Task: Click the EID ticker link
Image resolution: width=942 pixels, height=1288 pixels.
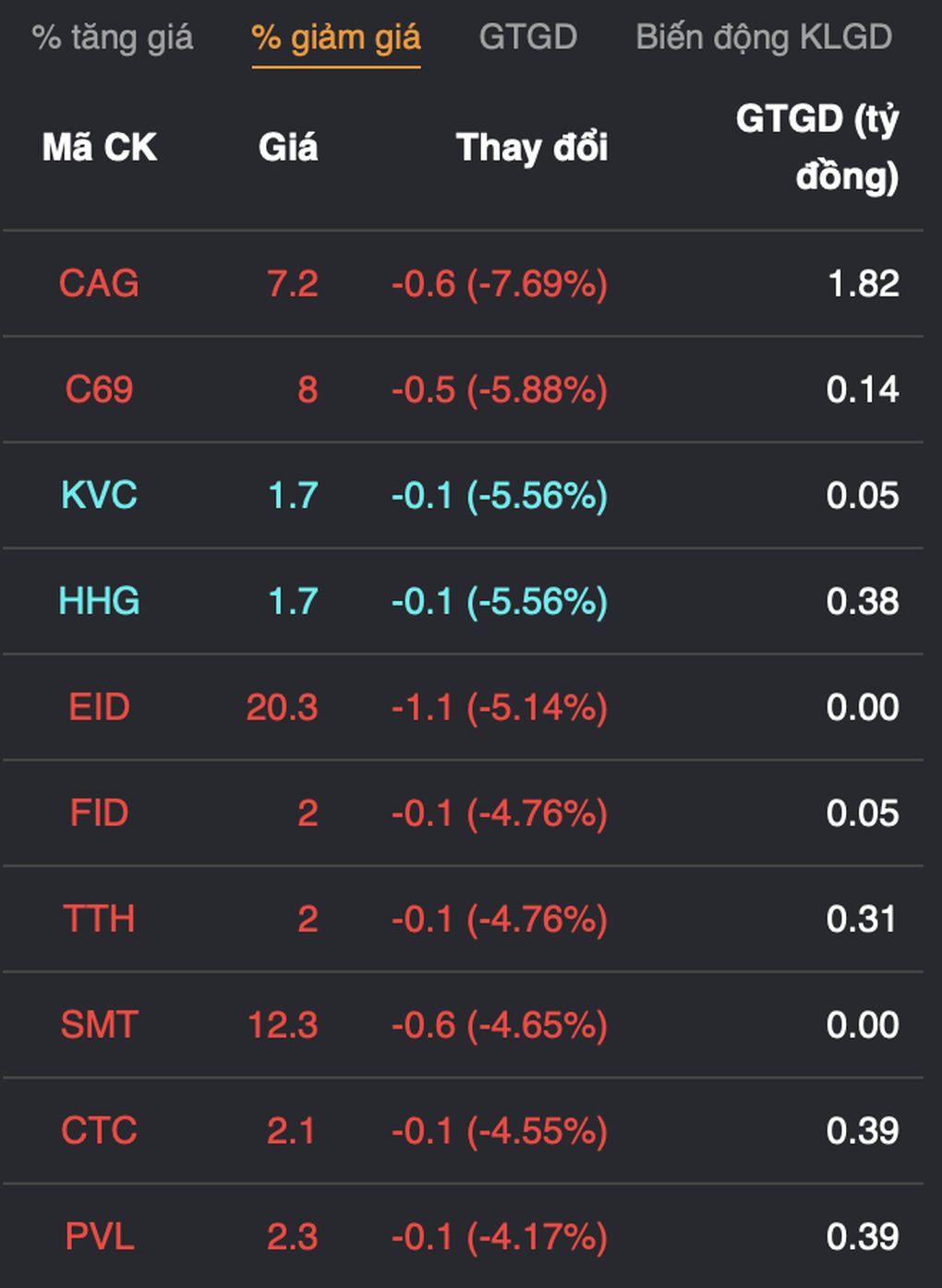Action: pyautogui.click(x=99, y=708)
